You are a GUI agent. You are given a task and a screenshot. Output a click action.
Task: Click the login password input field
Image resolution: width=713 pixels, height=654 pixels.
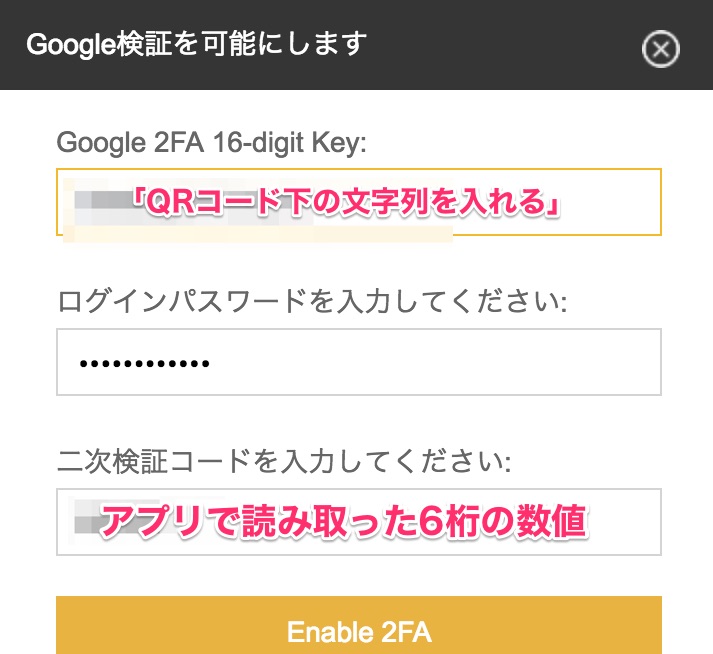358,362
